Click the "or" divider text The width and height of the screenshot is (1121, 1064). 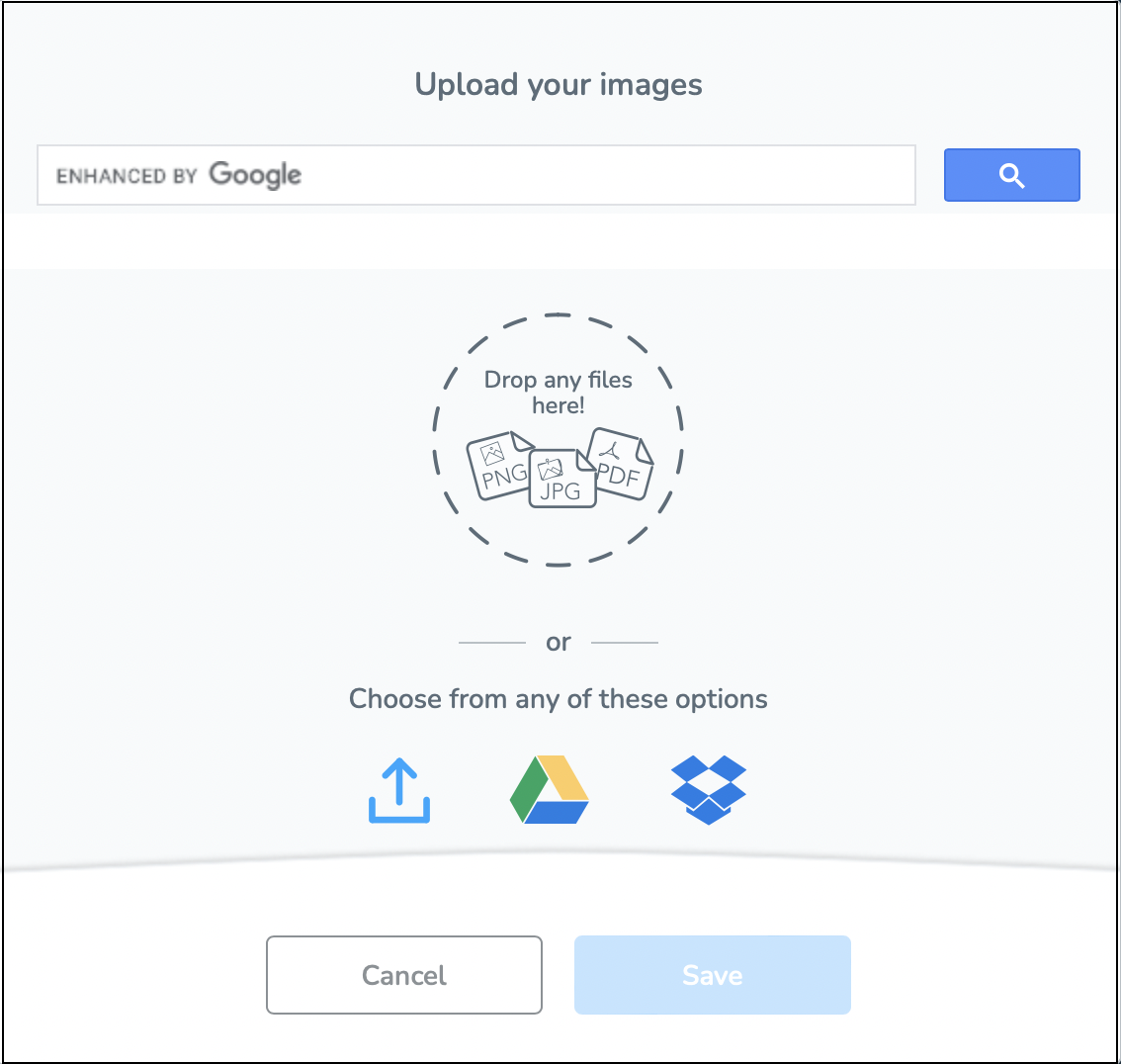coord(559,643)
